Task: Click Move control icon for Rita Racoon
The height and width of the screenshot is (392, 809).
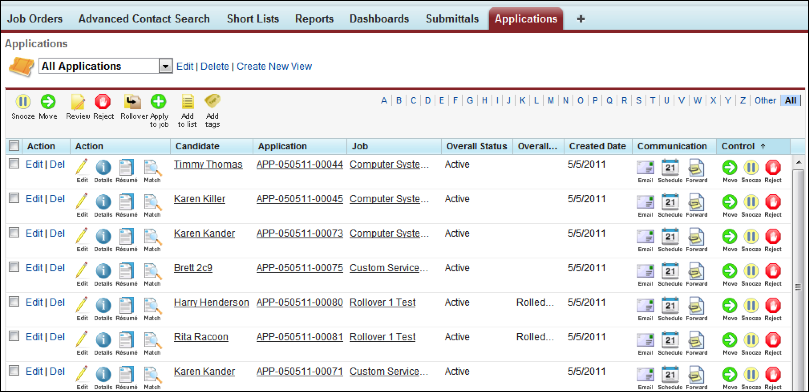Action: [730, 339]
